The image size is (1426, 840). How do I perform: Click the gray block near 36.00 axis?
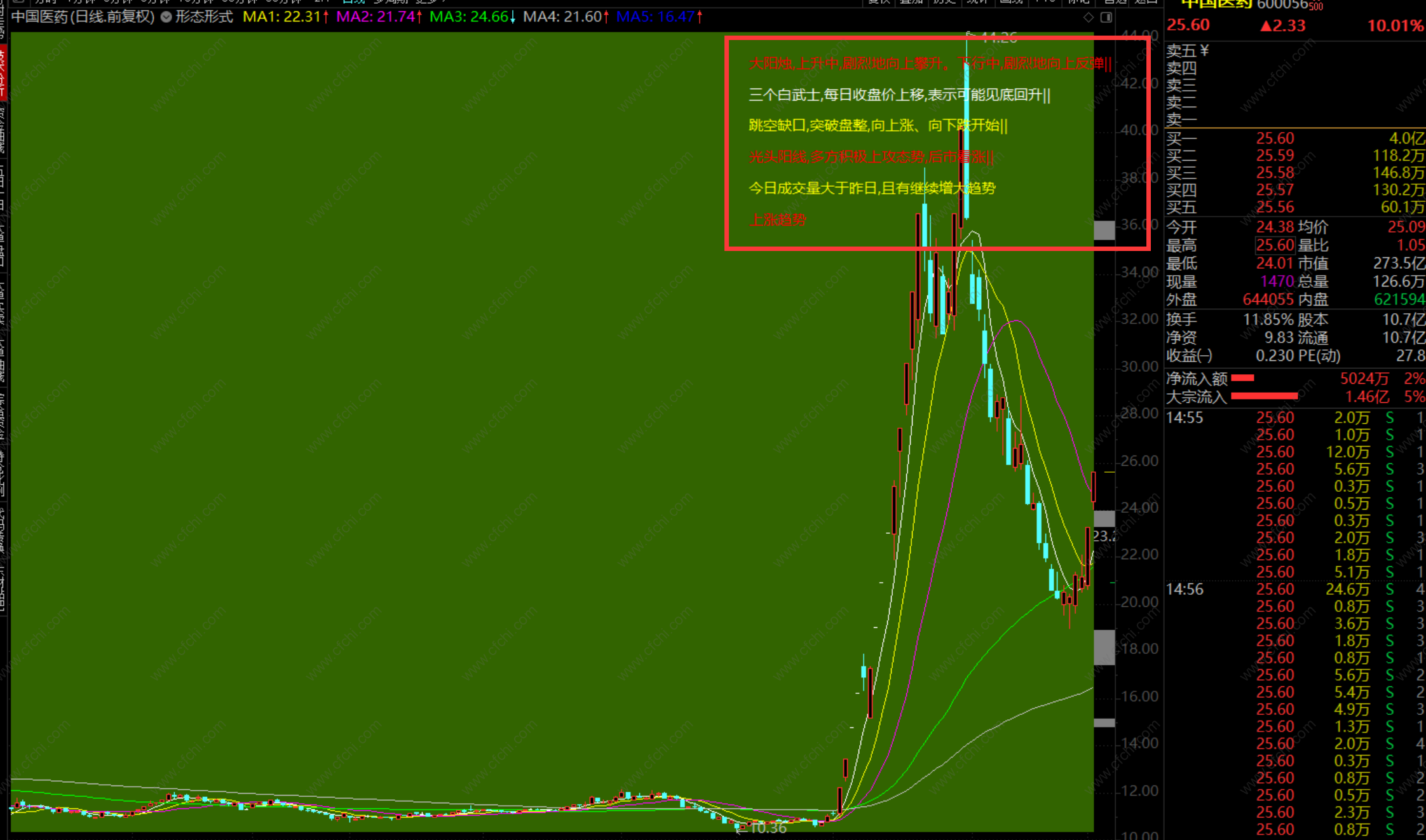coord(1104,230)
